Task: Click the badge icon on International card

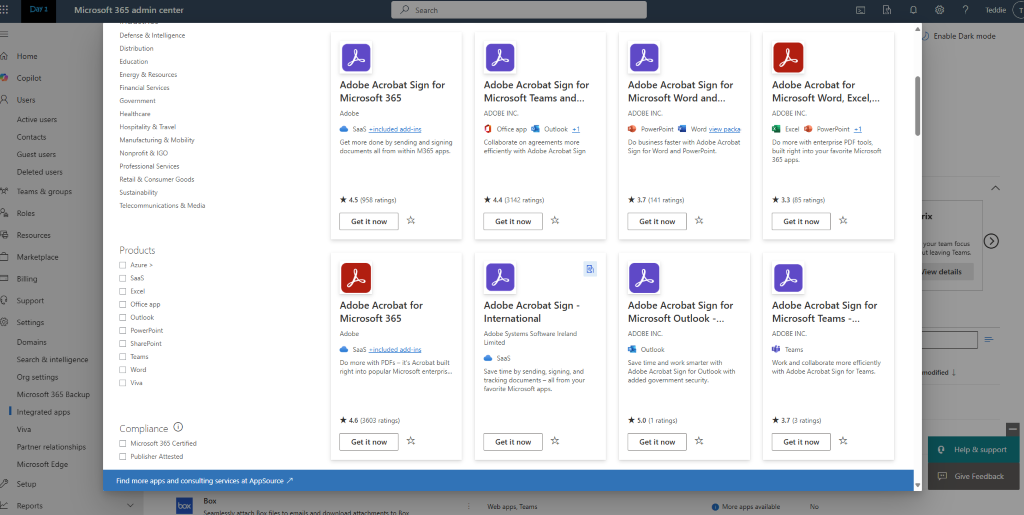Action: [x=590, y=269]
